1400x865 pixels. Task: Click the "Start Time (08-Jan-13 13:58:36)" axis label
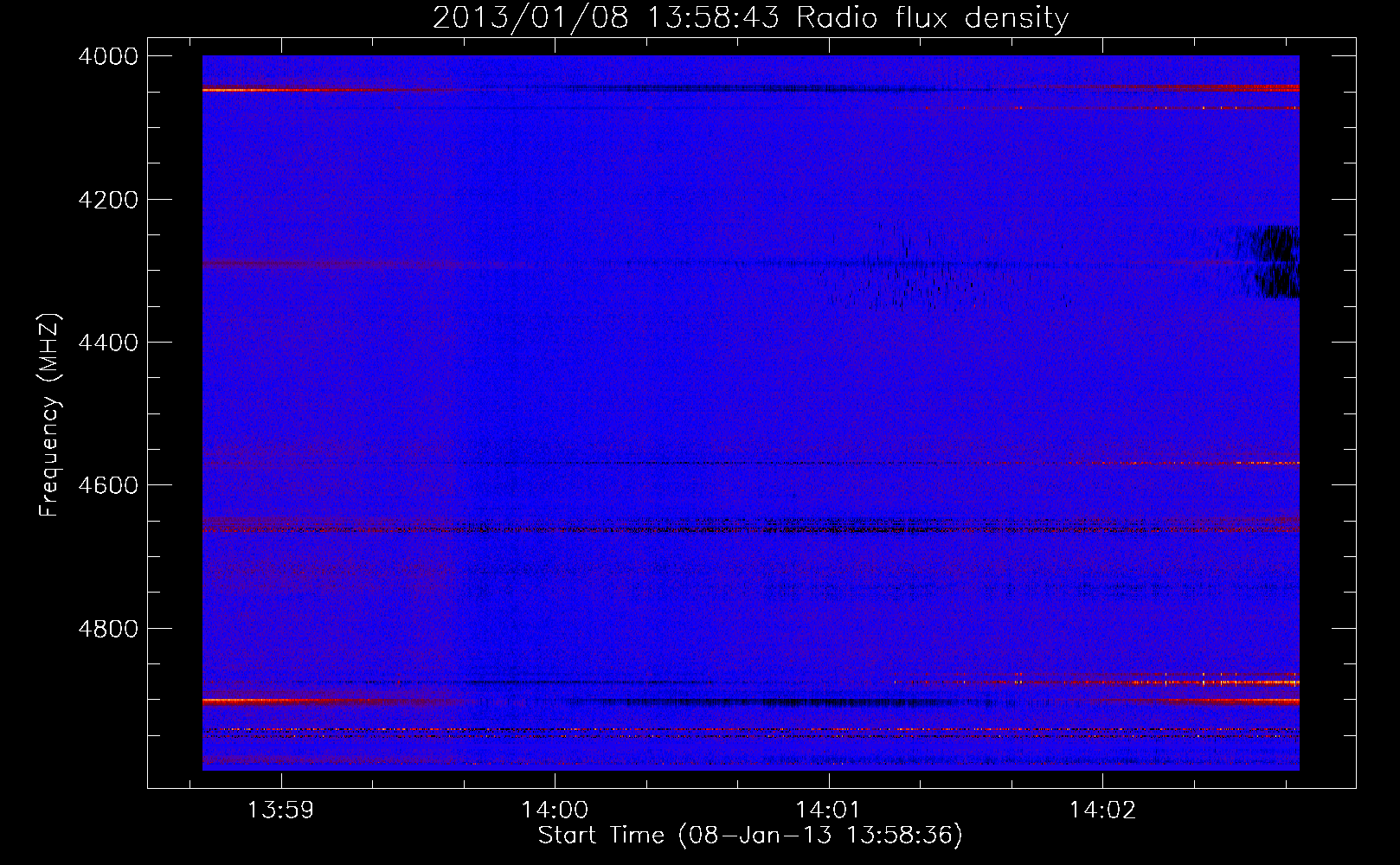tap(750, 836)
